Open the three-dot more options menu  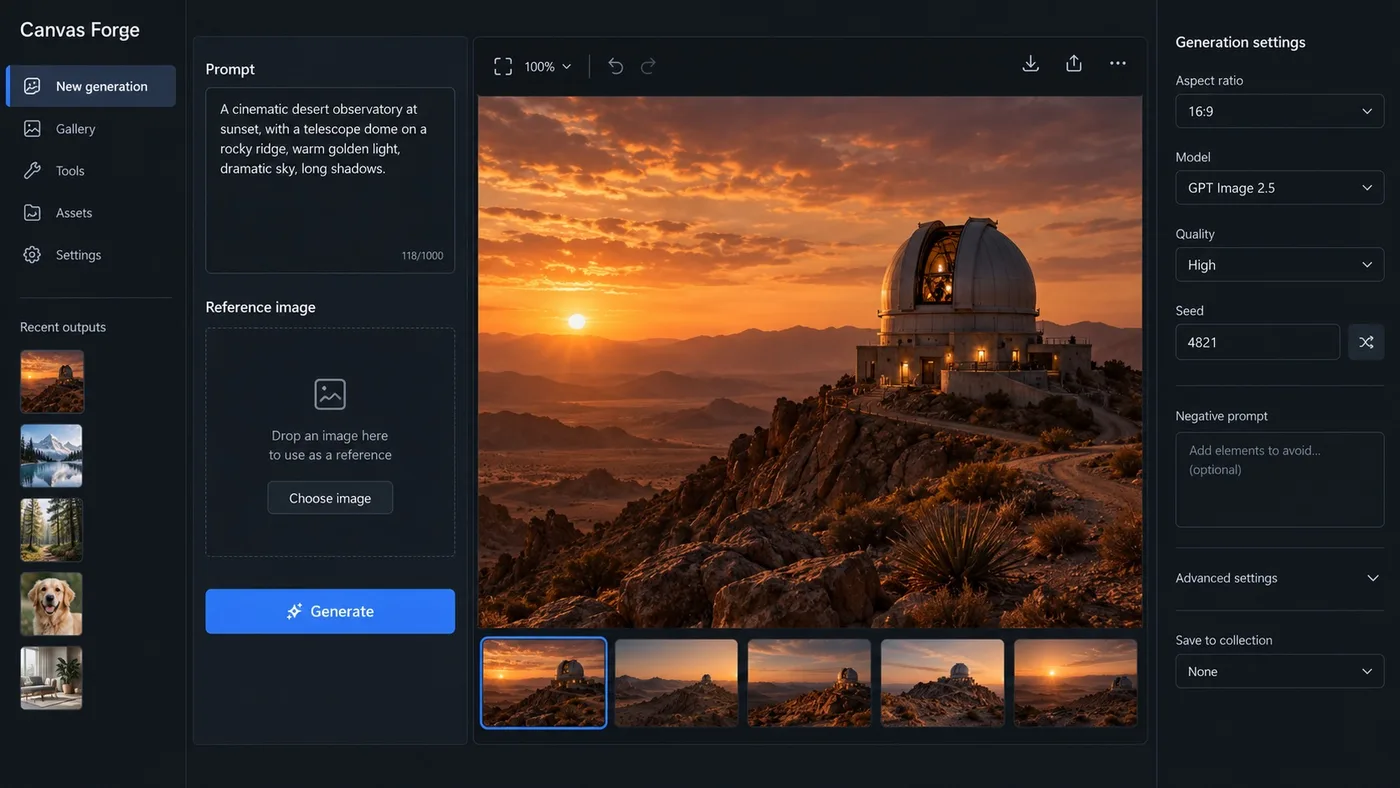1118,63
